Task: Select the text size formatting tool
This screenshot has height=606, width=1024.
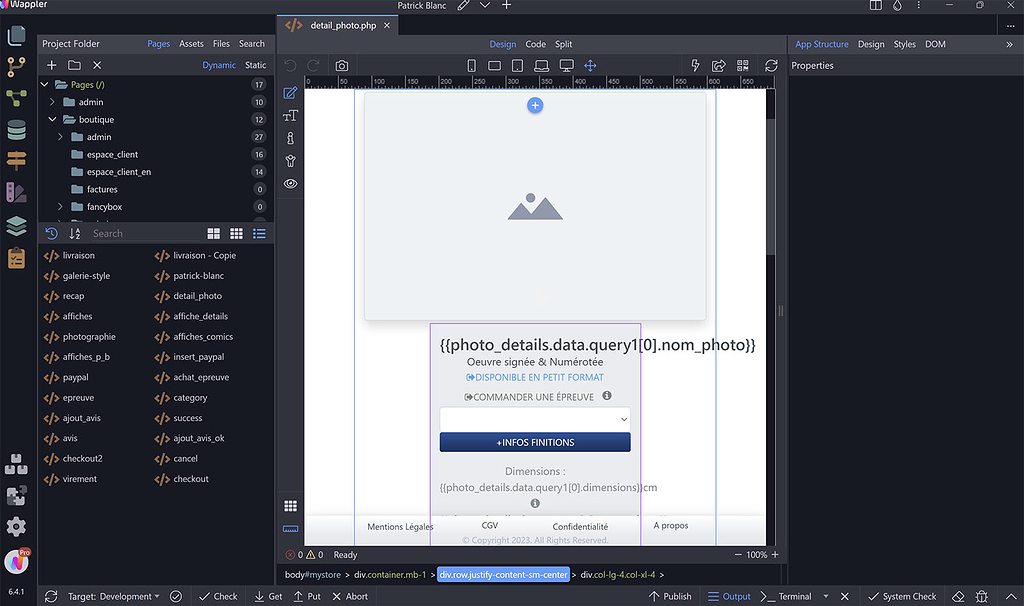Action: (x=290, y=116)
